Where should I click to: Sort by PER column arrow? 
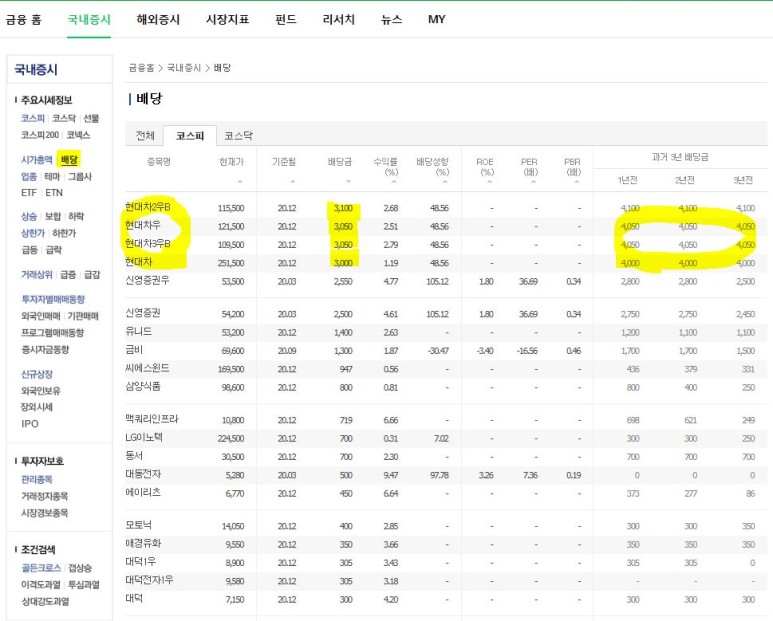(x=533, y=182)
